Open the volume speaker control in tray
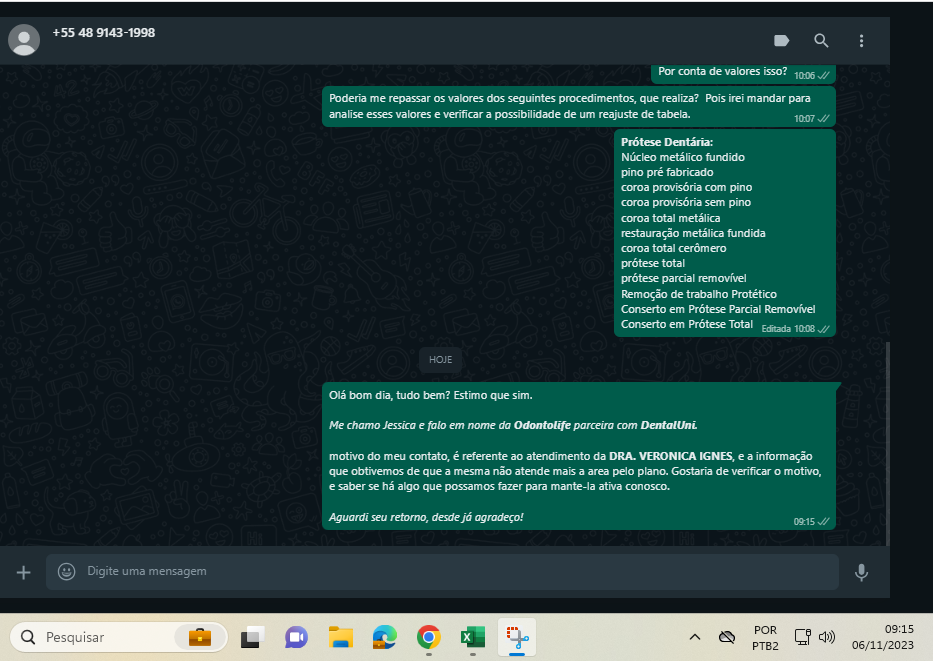 point(827,637)
